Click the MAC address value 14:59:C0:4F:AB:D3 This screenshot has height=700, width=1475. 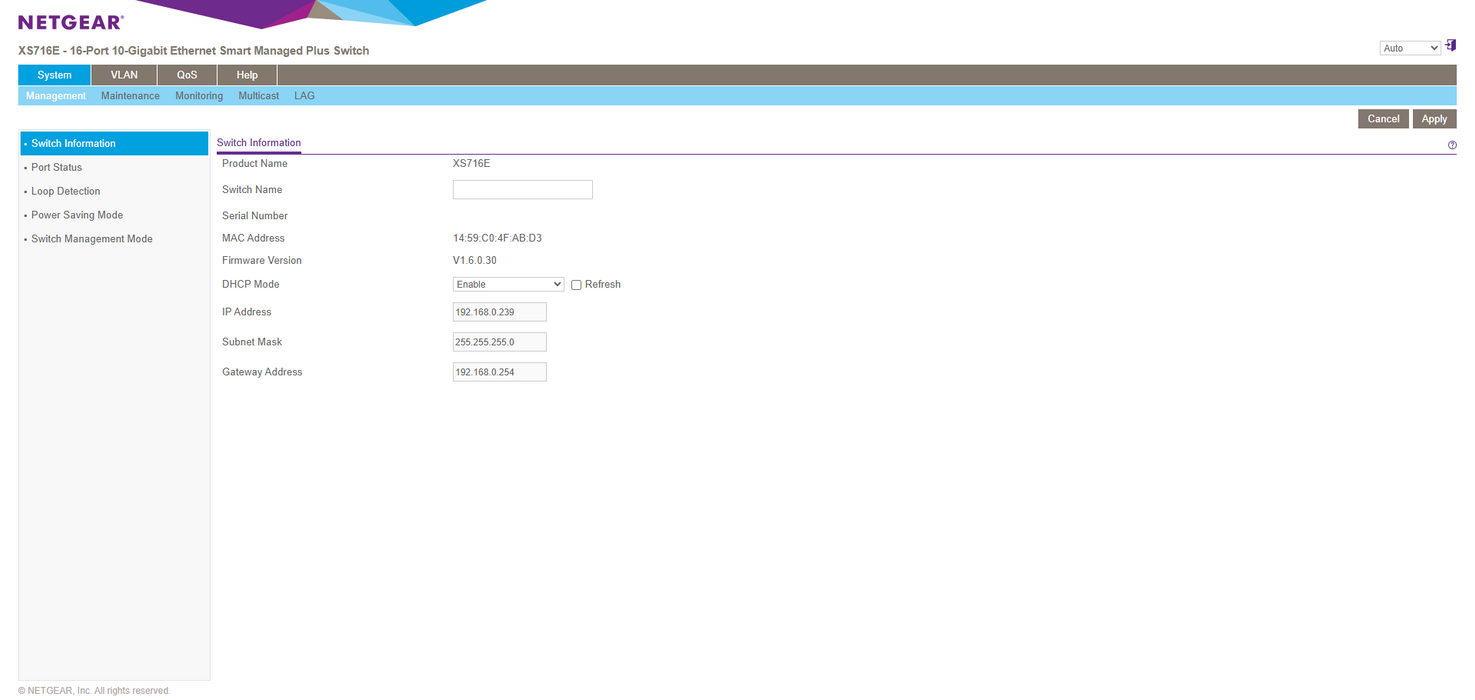tap(497, 238)
